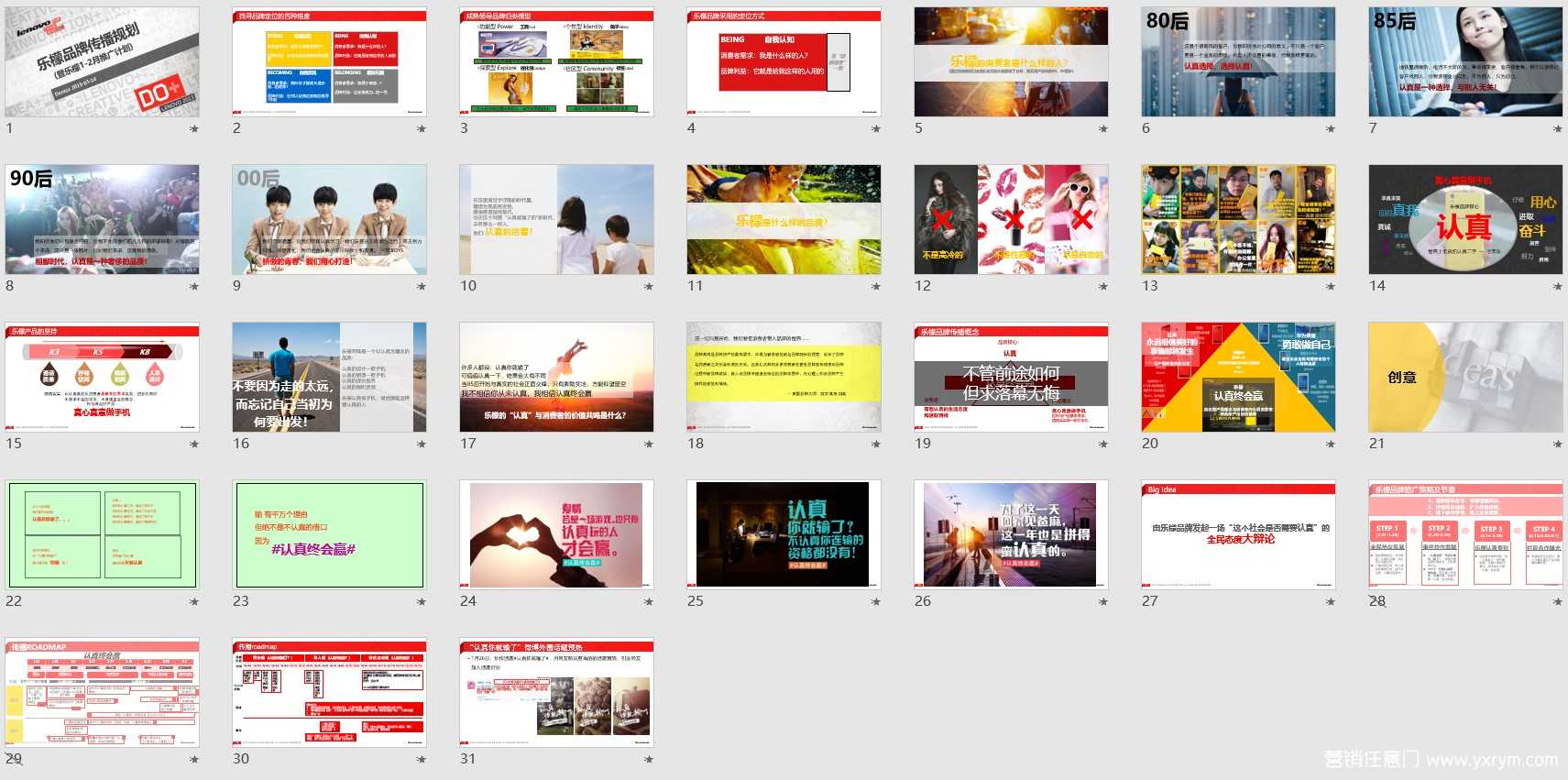The width and height of the screenshot is (1568, 780).
Task: Click the animation star icon under slide 15
Action: (x=194, y=445)
